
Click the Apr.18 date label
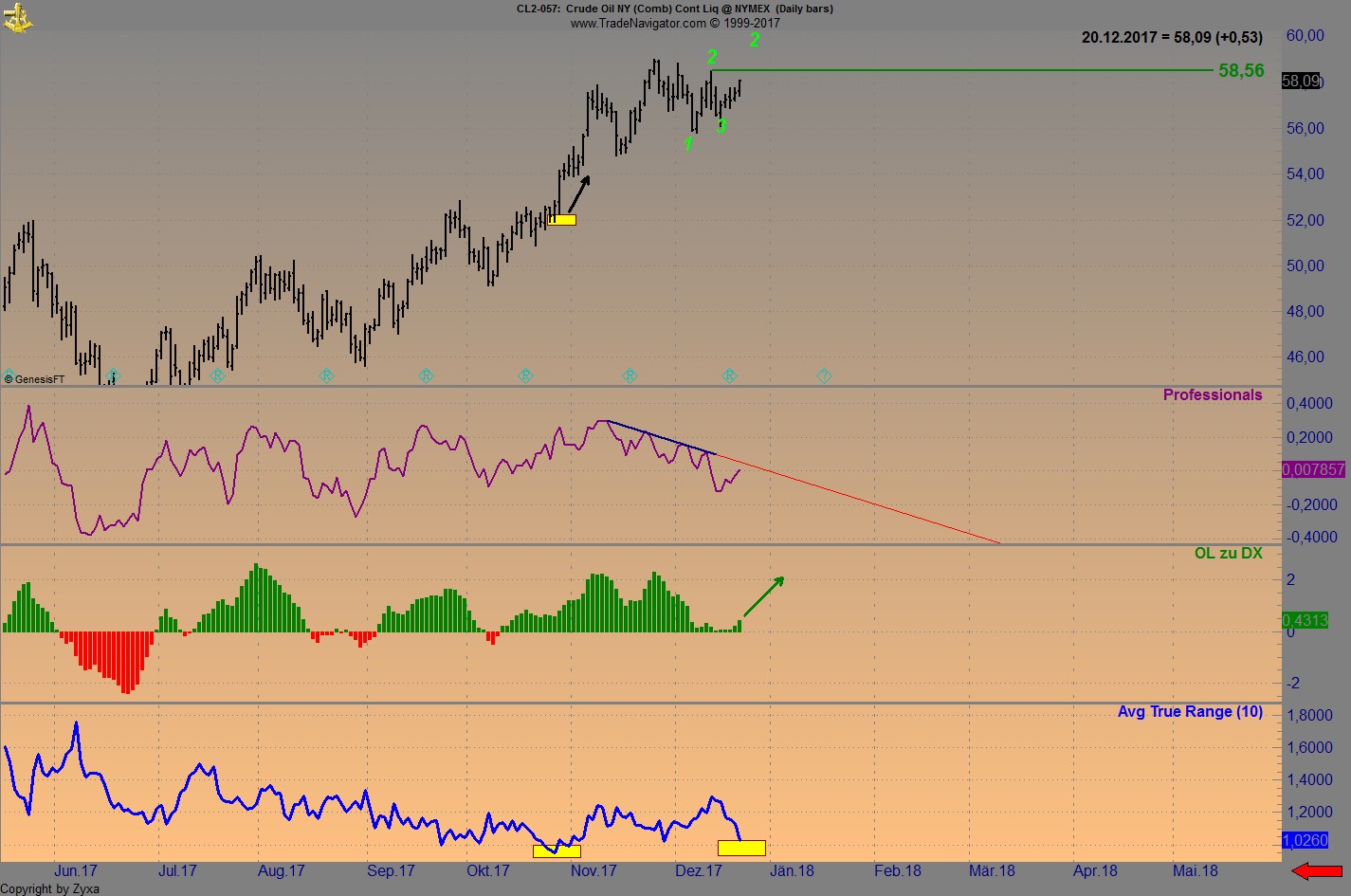coord(1096,870)
